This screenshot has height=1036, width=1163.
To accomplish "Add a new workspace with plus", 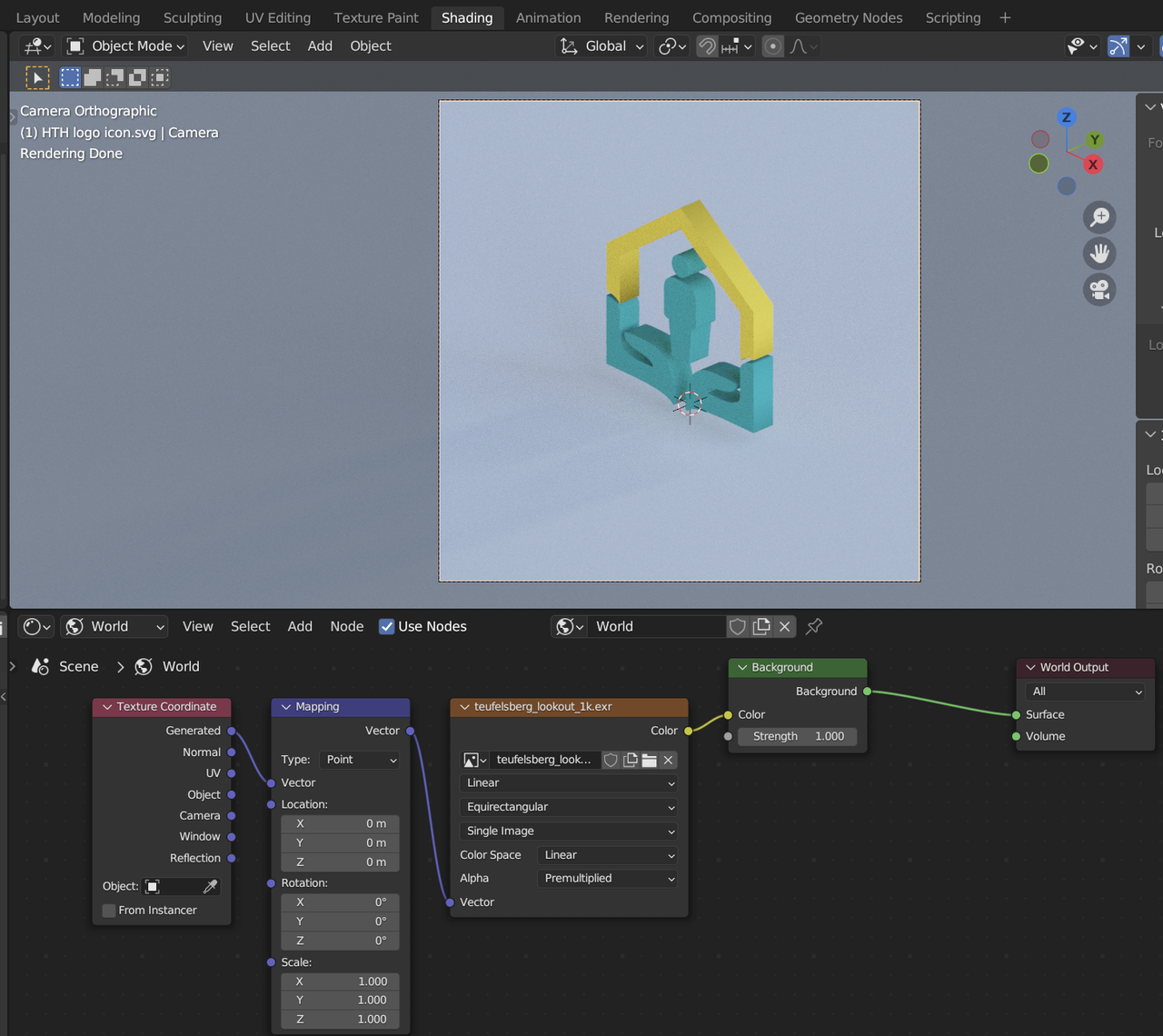I will point(1005,17).
